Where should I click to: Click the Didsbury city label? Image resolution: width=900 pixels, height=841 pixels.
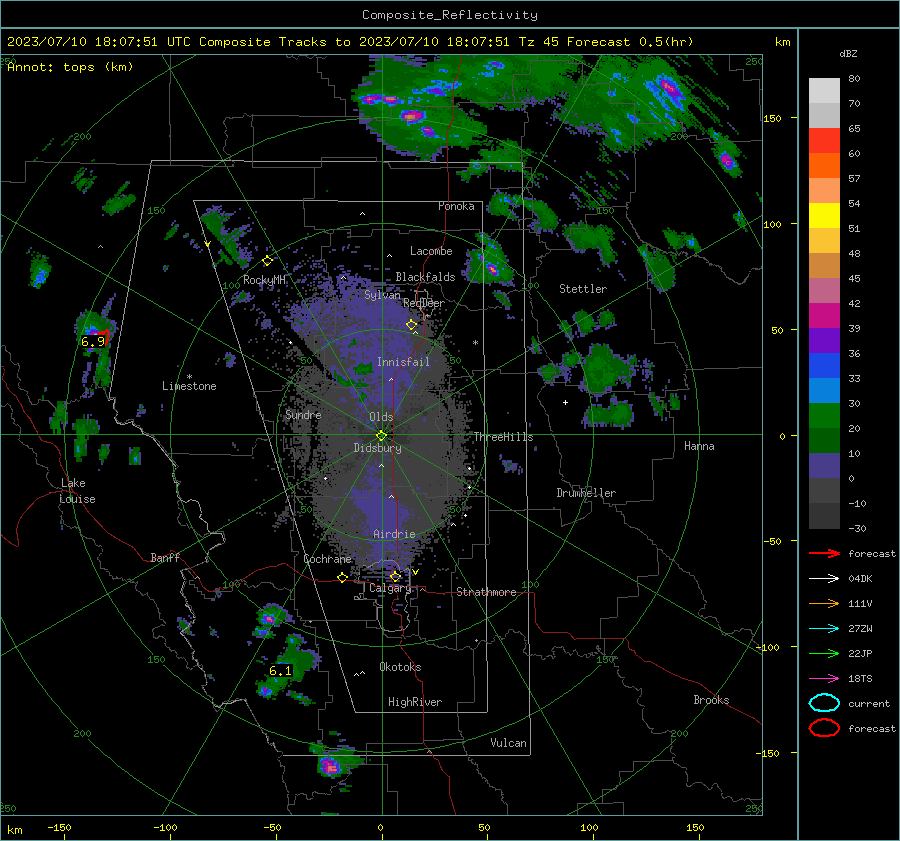[377, 448]
